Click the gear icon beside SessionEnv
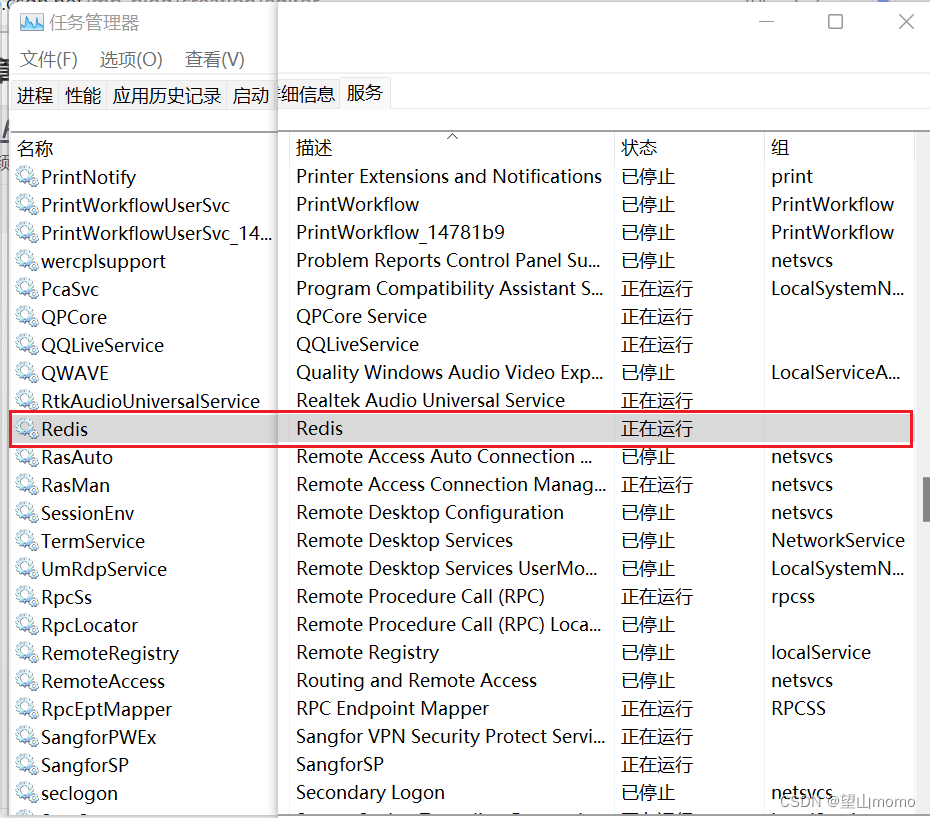The width and height of the screenshot is (930, 818). coord(27,513)
